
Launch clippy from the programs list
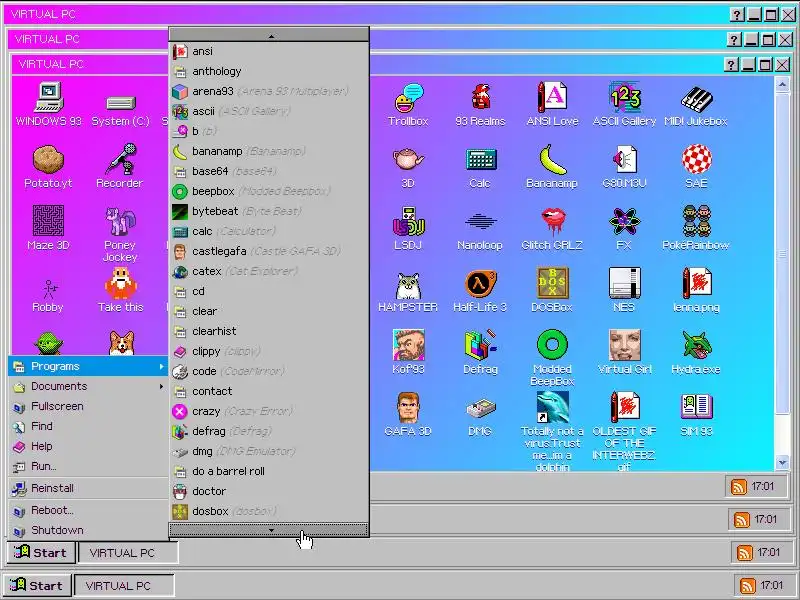coord(269,351)
